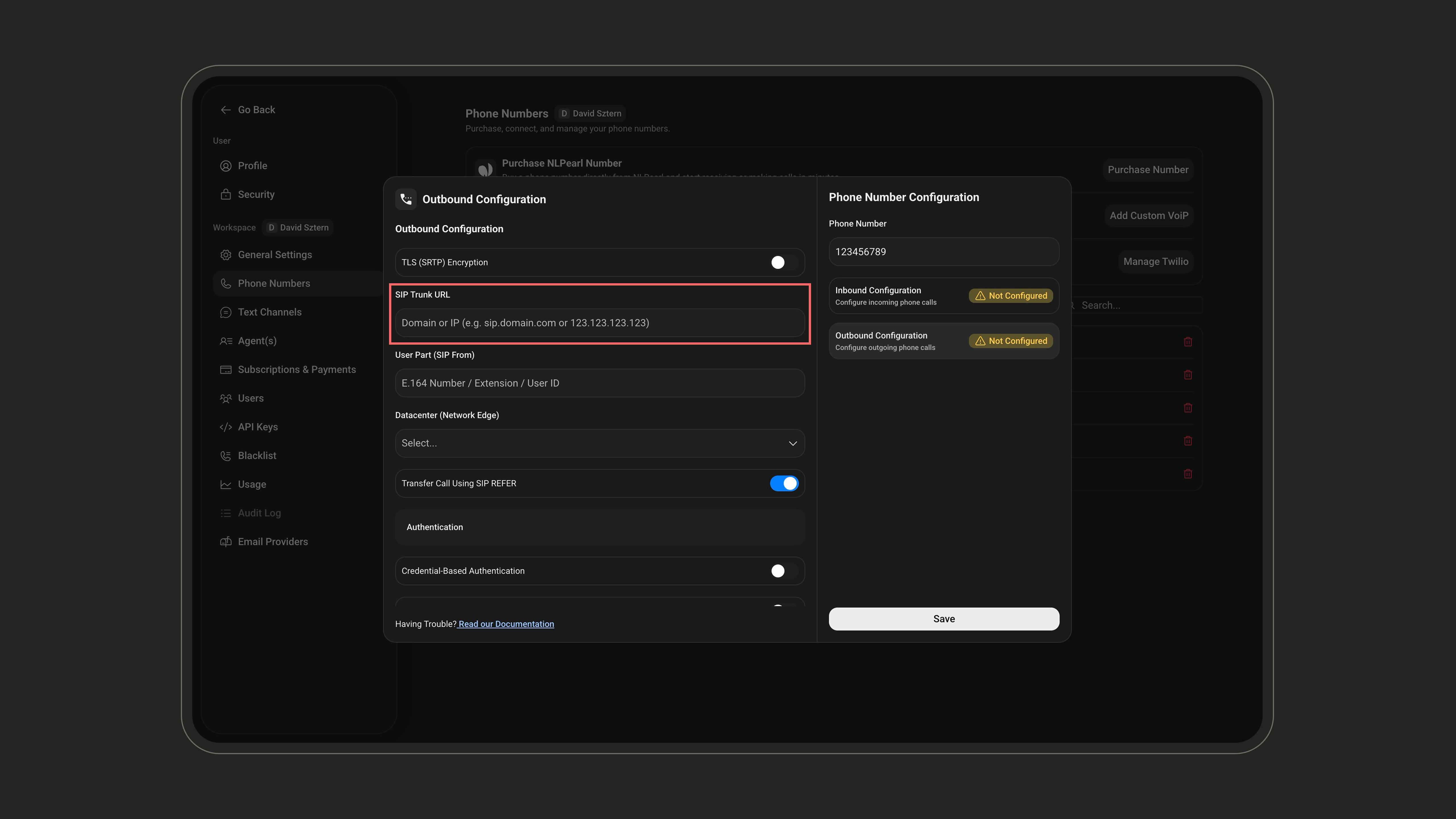This screenshot has height=819, width=1456.
Task: Click the Outbound Configuration phone icon in the dialog header
Action: tap(406, 199)
